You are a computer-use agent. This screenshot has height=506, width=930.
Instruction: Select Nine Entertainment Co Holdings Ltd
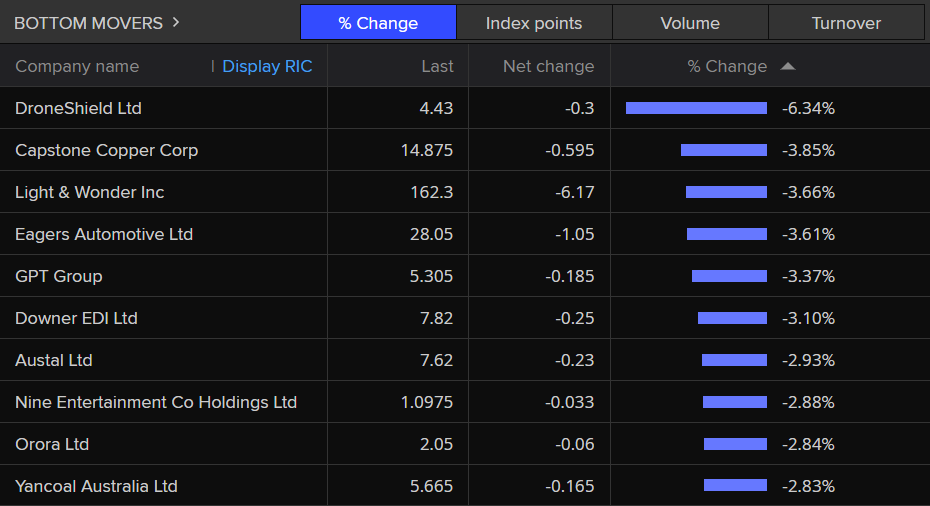[x=156, y=402]
